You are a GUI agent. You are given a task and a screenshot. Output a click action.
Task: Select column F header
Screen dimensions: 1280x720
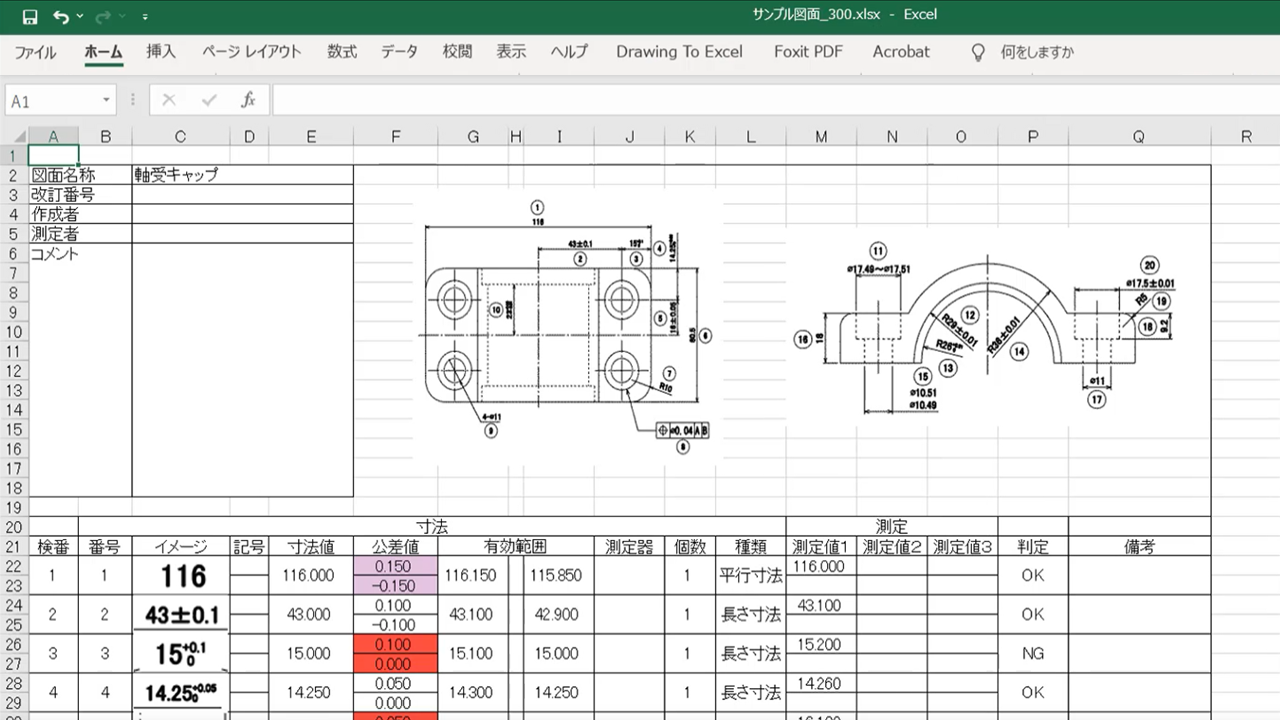coord(396,137)
